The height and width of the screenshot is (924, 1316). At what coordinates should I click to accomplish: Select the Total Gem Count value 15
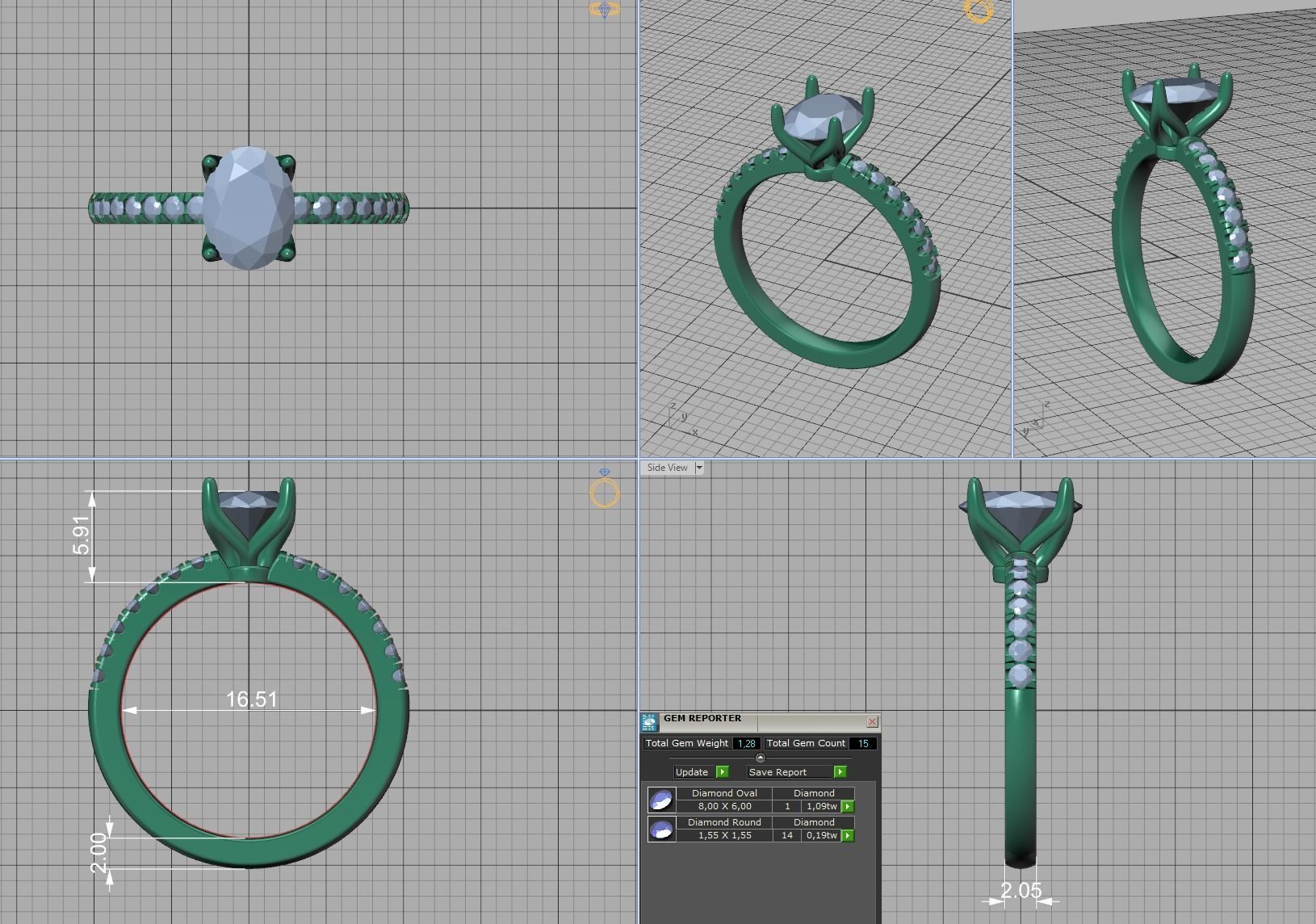[863, 743]
